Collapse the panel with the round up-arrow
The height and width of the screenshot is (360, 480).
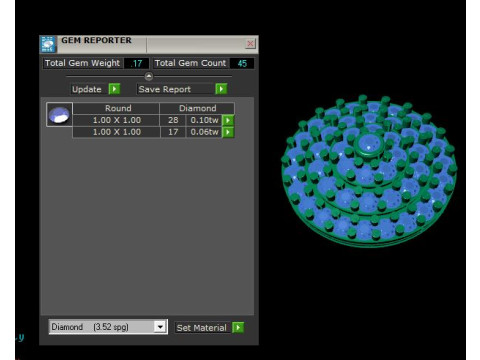(x=149, y=77)
